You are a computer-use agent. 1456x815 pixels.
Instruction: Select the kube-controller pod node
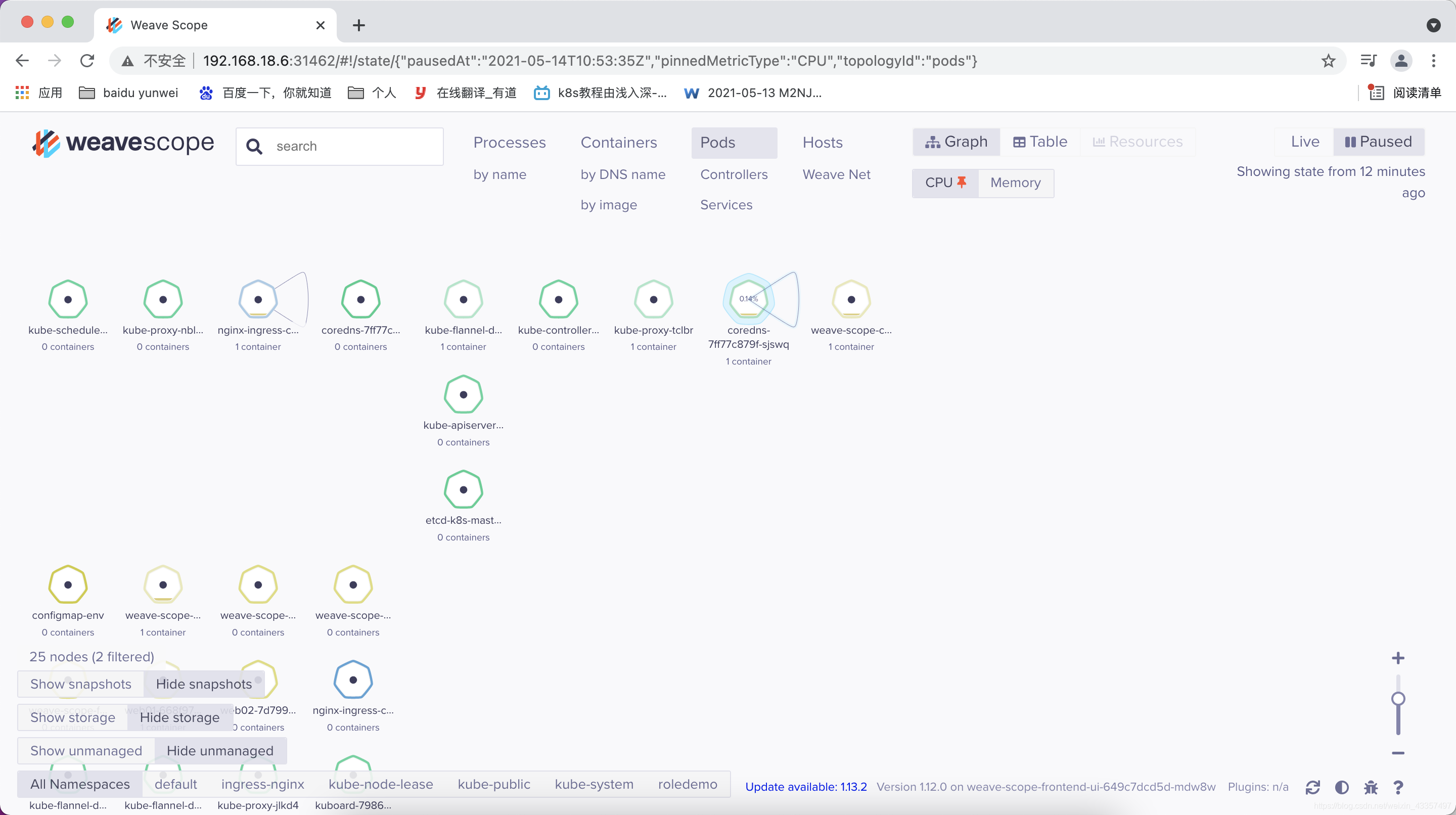[559, 299]
